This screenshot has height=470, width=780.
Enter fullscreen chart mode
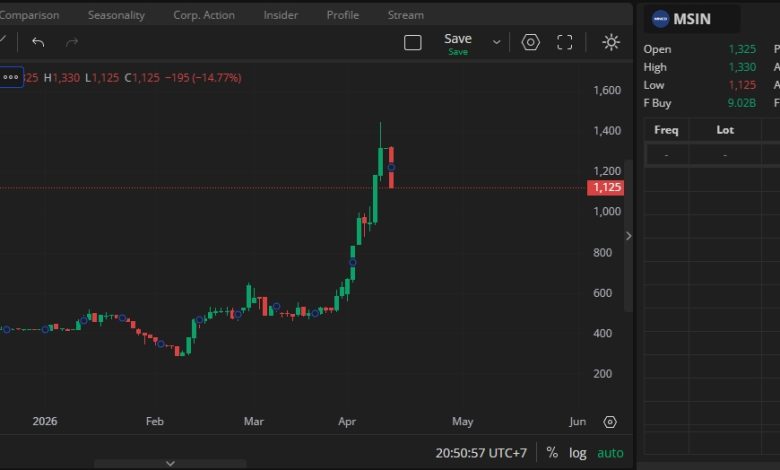coord(565,42)
